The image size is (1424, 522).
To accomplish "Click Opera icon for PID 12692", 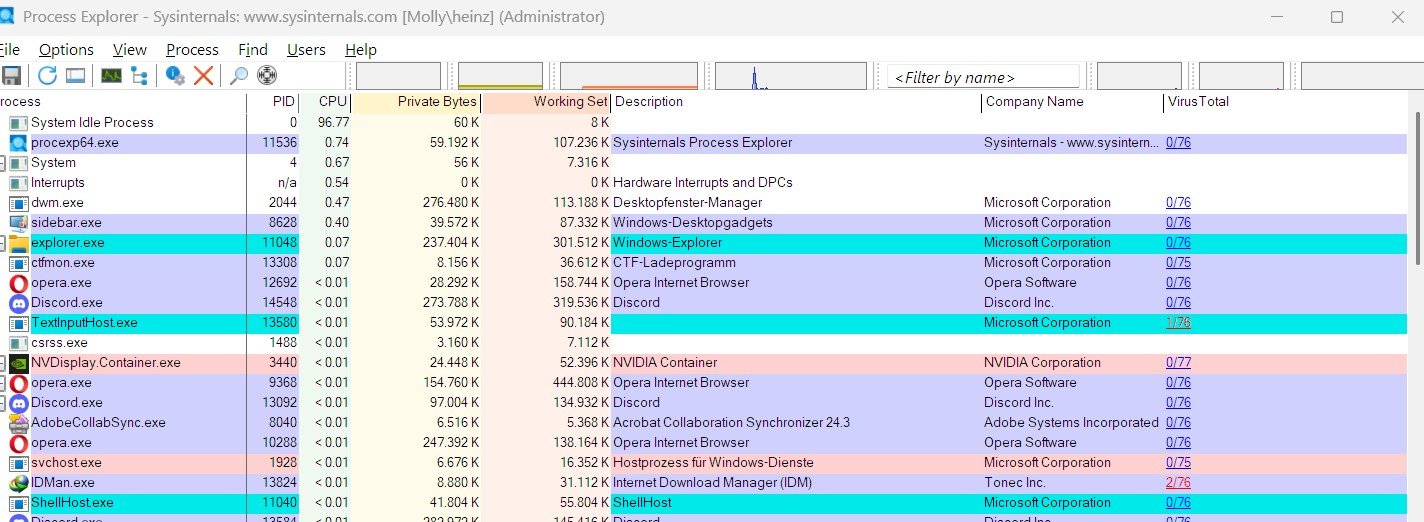I will [18, 283].
